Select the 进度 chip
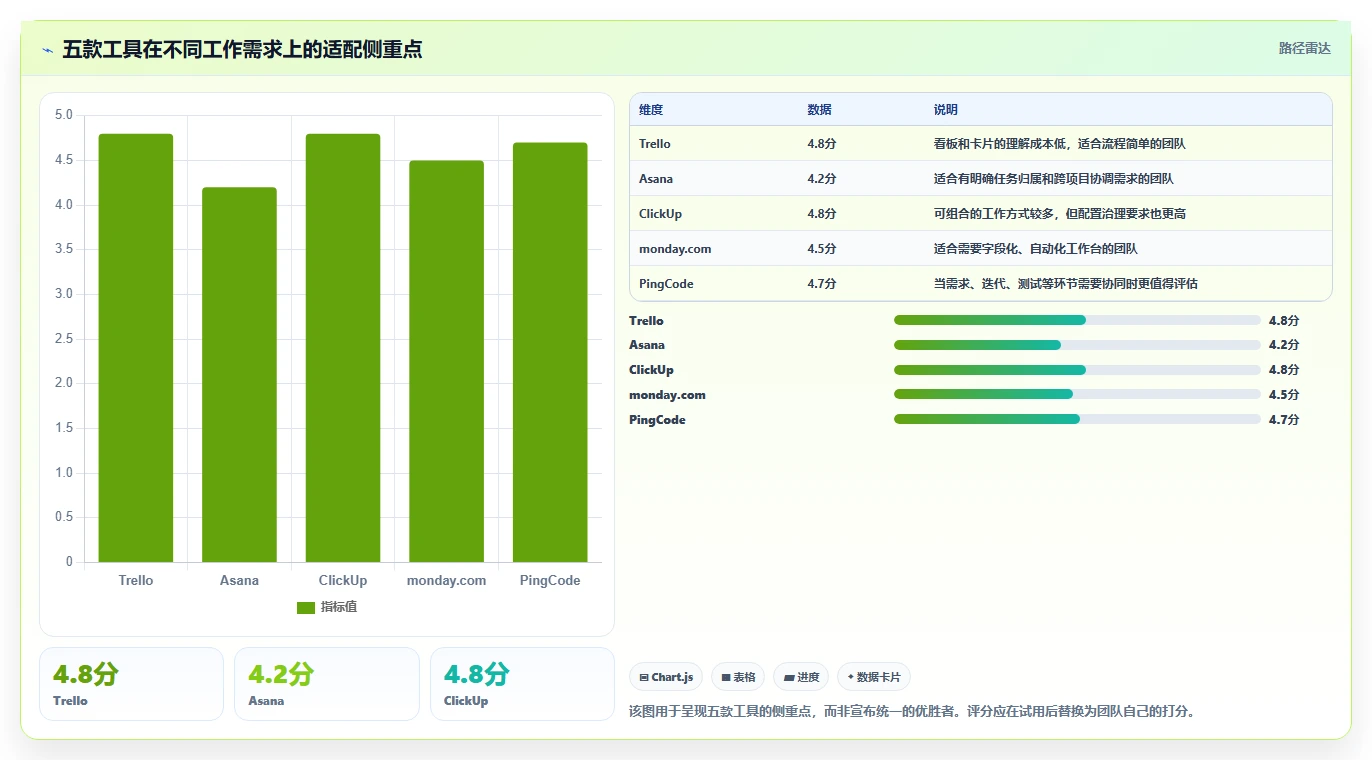This screenshot has width=1372, height=760. click(801, 677)
